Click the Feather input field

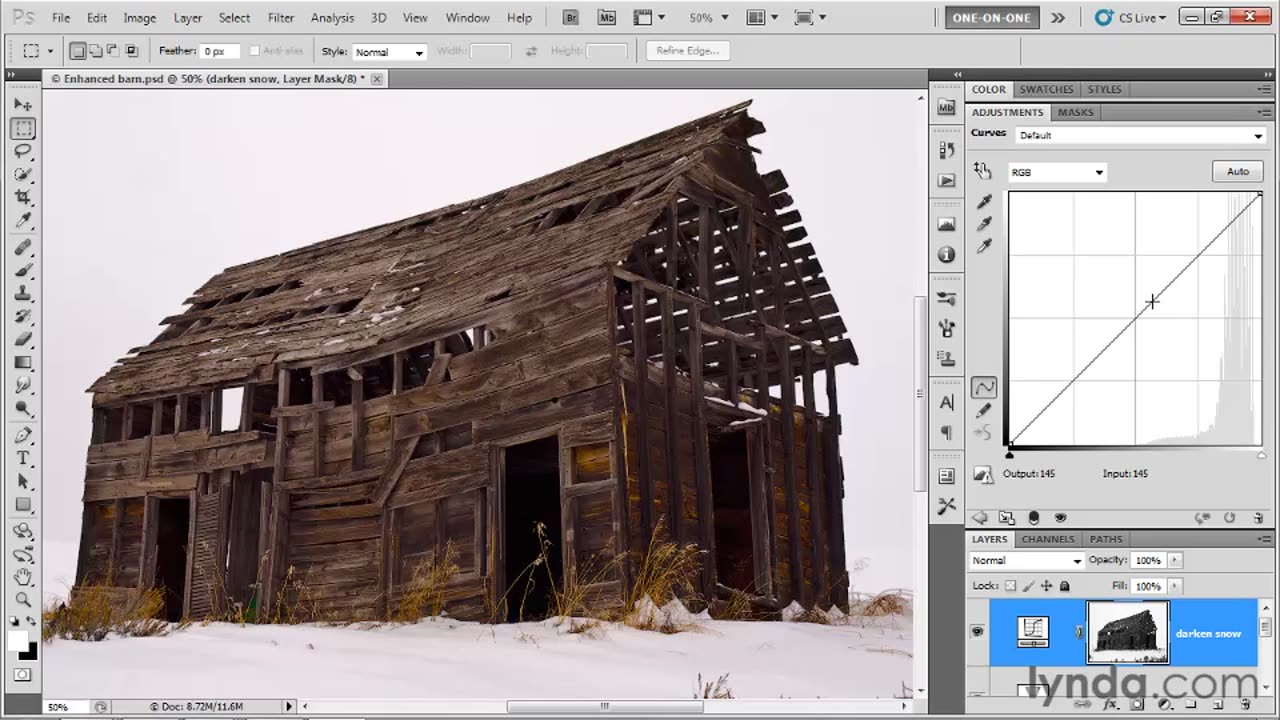coord(221,51)
